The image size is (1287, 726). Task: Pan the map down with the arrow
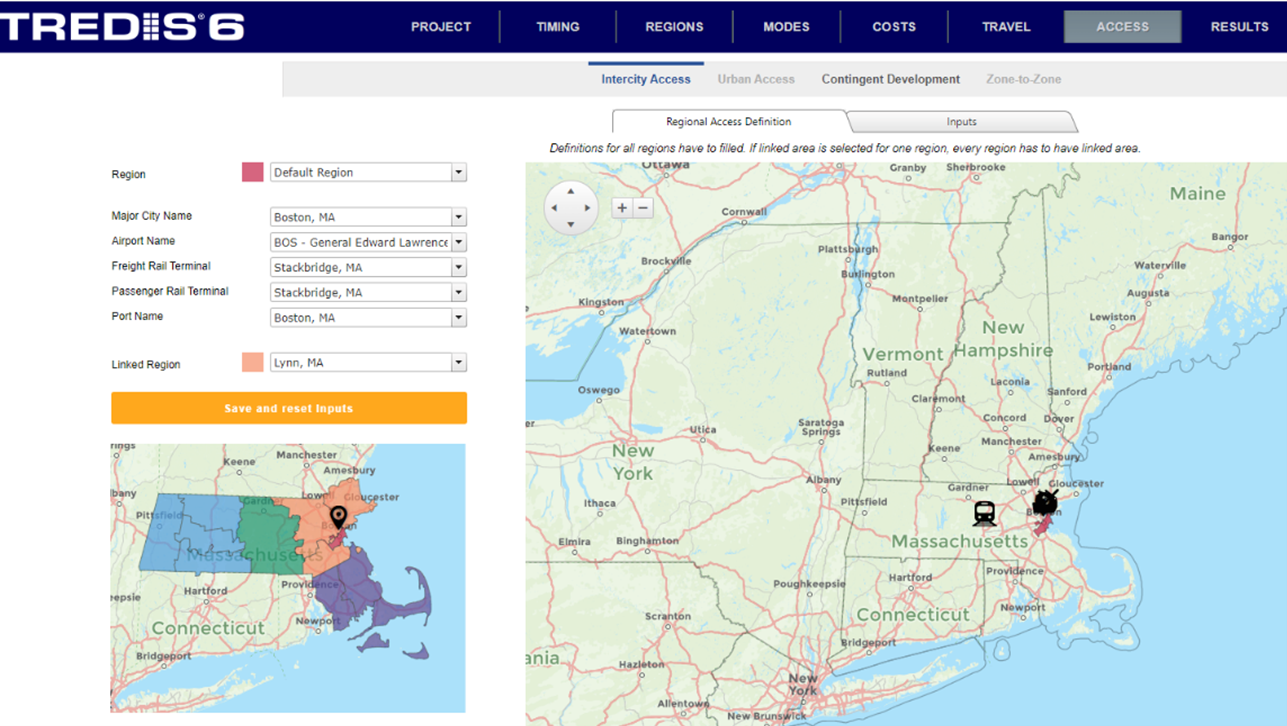pos(571,225)
